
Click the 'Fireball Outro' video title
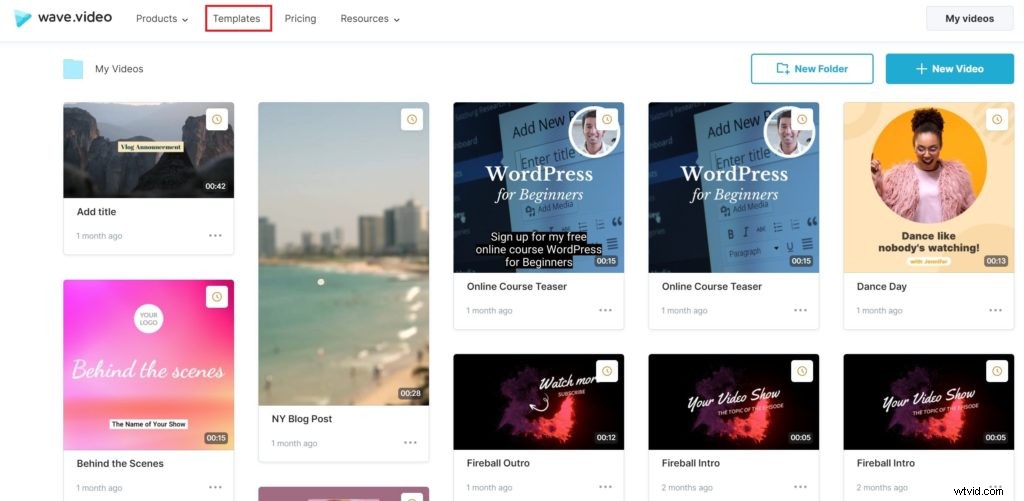tap(498, 463)
